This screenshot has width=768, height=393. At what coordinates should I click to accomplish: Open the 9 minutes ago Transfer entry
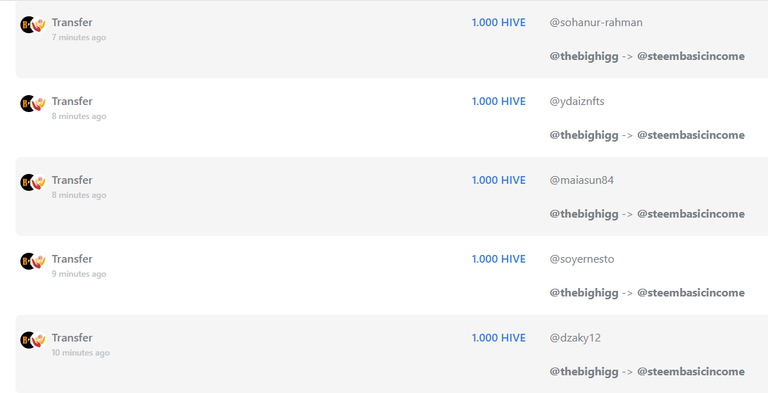pyautogui.click(x=72, y=259)
